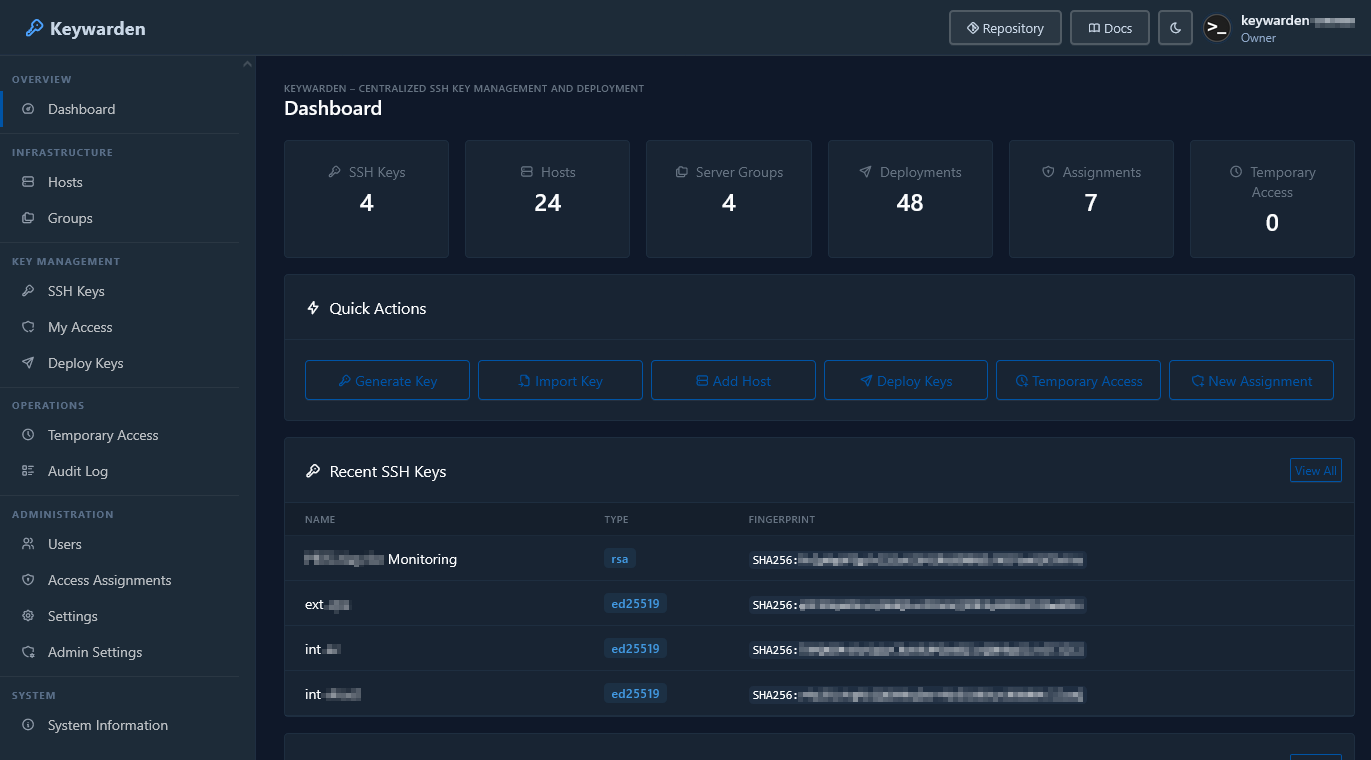Collapse the sidebar using the top chevron
The image size is (1371, 760).
point(247,65)
